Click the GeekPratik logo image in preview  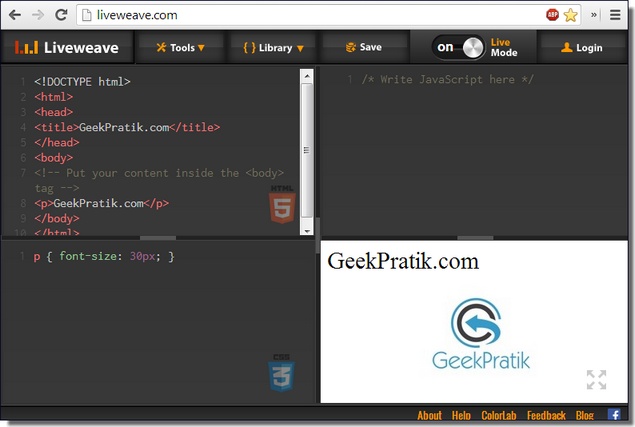[481, 334]
